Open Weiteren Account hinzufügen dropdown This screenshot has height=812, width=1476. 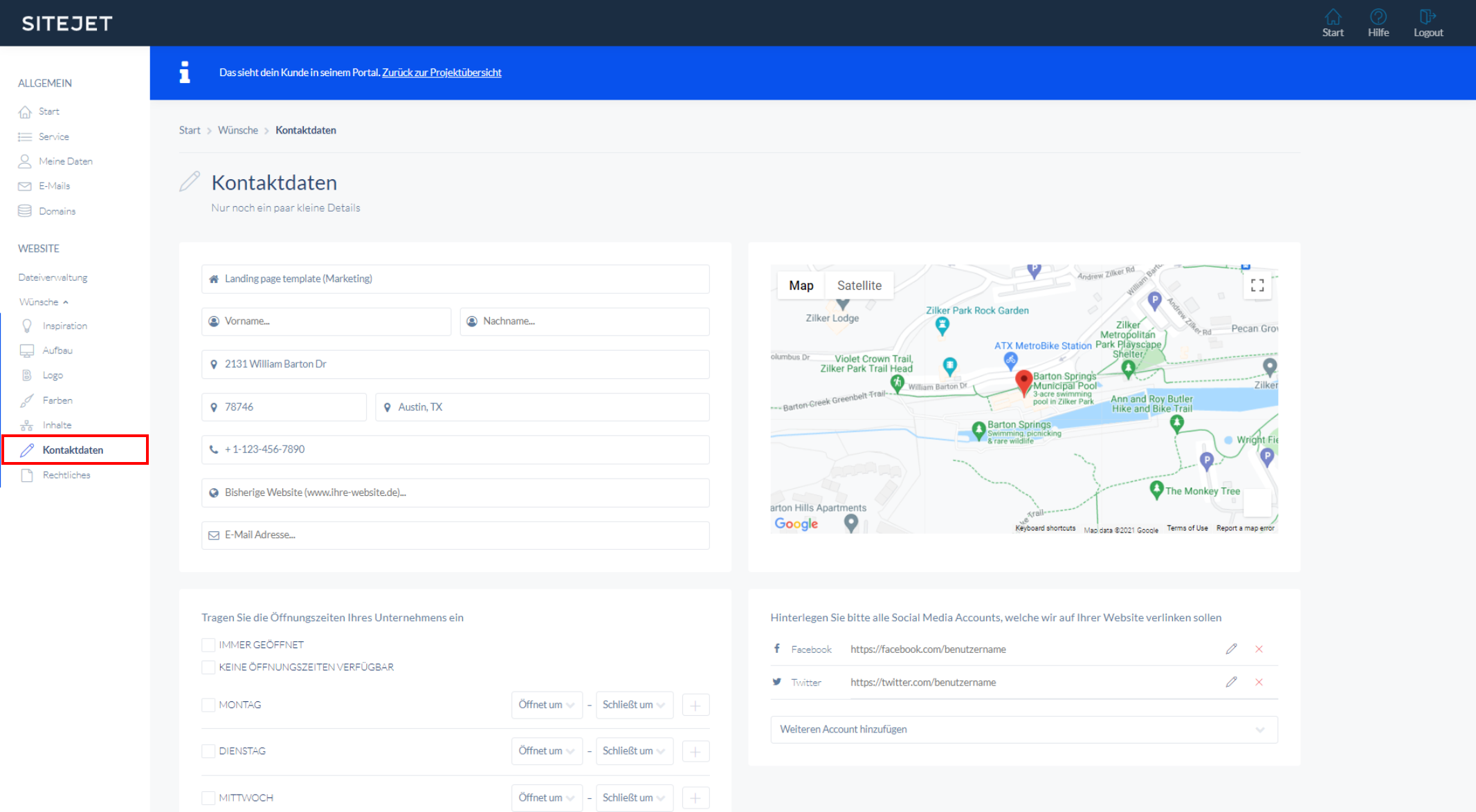[1023, 729]
